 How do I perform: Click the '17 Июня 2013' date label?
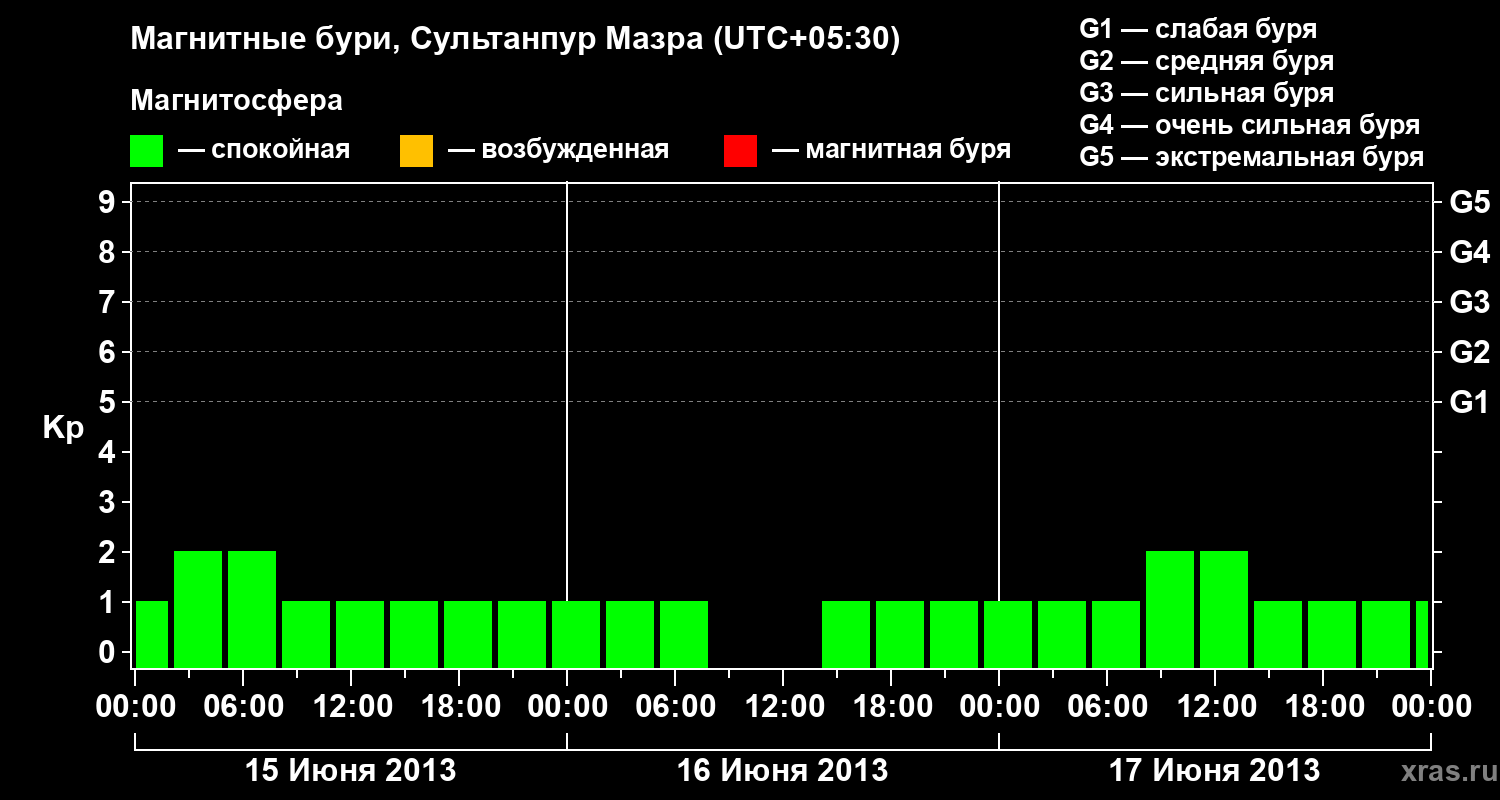(x=1214, y=771)
